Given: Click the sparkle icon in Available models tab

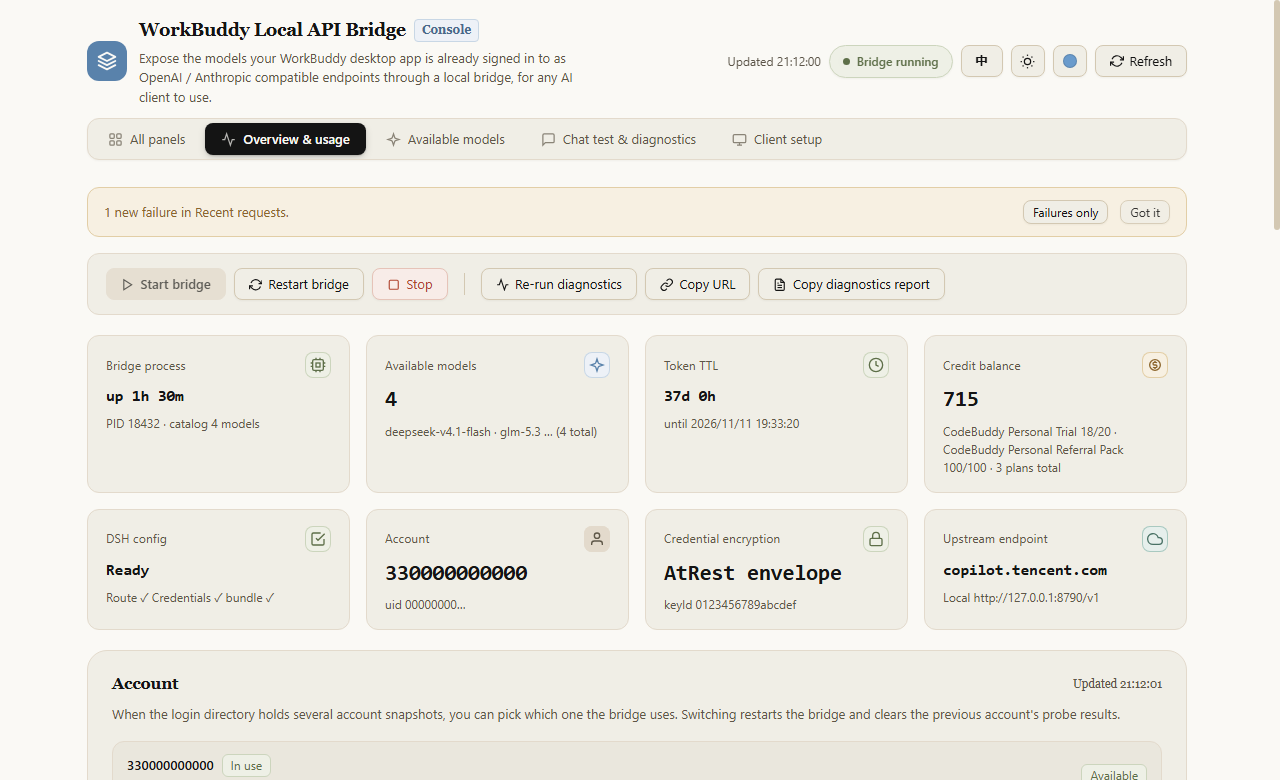Looking at the screenshot, I should click(394, 140).
